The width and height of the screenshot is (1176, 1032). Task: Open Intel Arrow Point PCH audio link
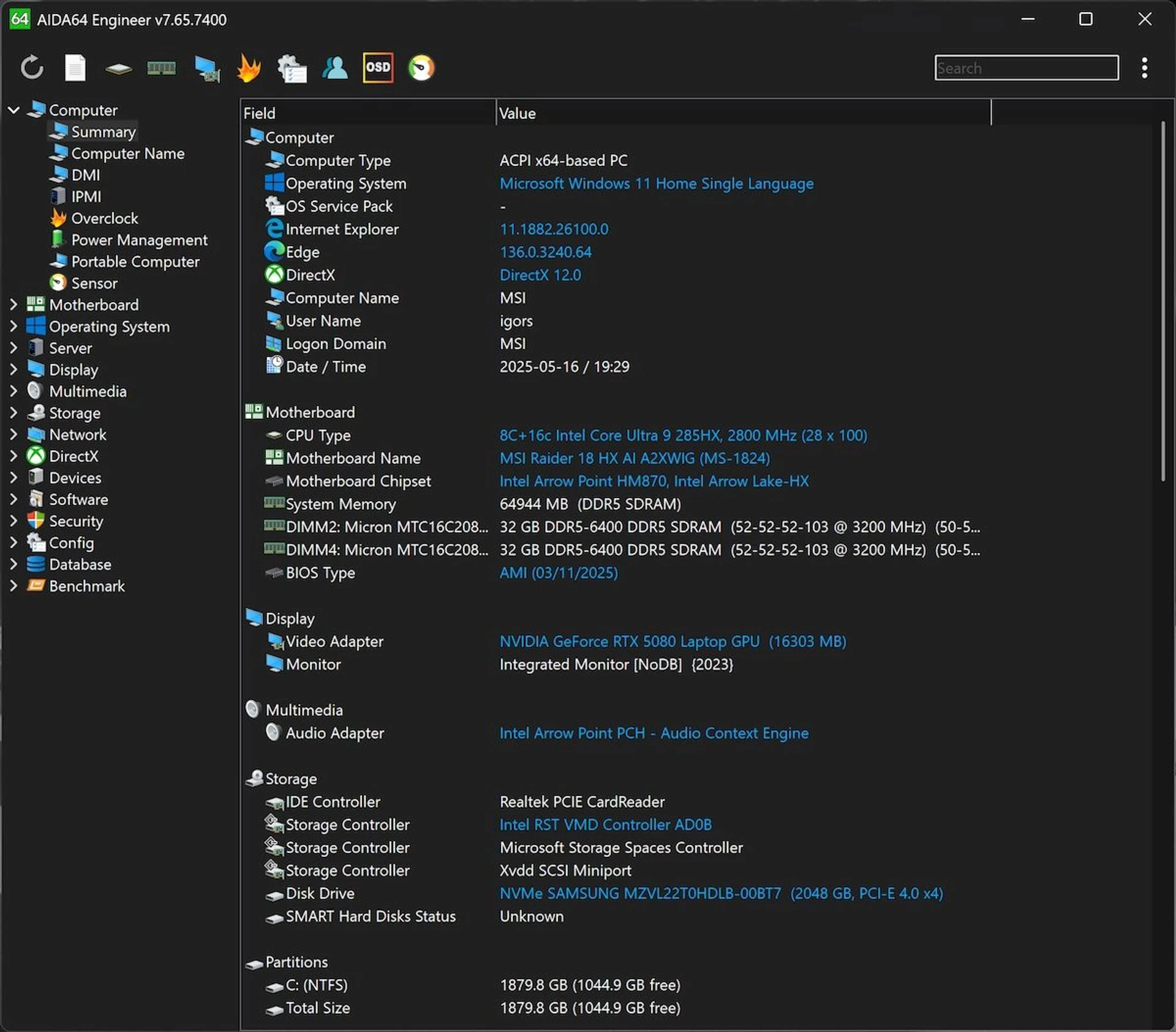coord(654,733)
